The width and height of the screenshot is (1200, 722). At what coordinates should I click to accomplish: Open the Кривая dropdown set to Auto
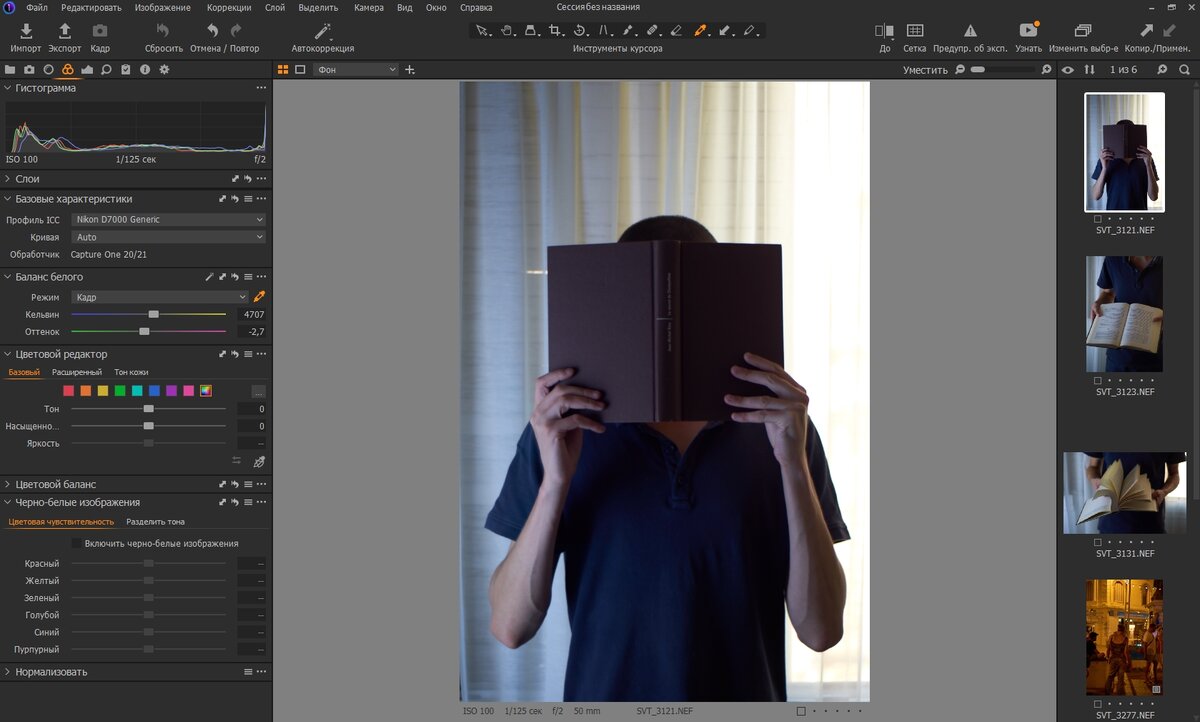click(167, 236)
